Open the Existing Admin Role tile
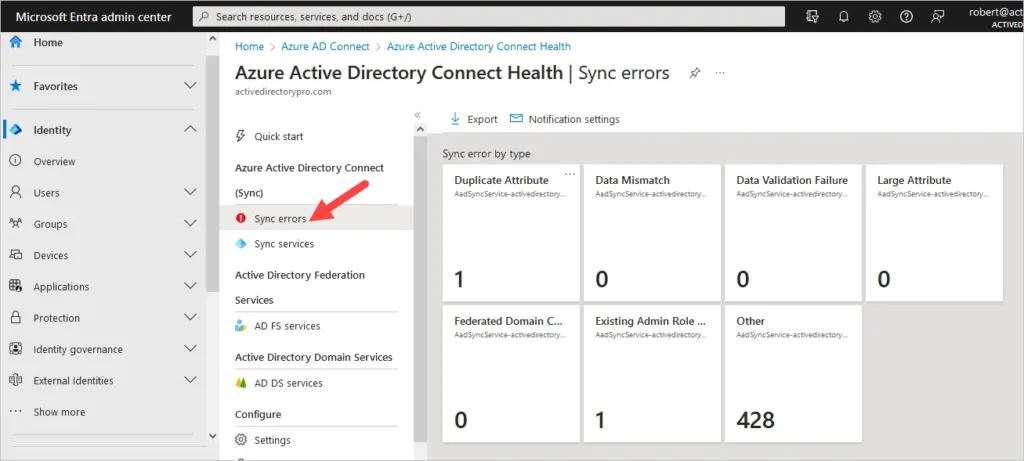The image size is (1024, 461). click(x=652, y=374)
